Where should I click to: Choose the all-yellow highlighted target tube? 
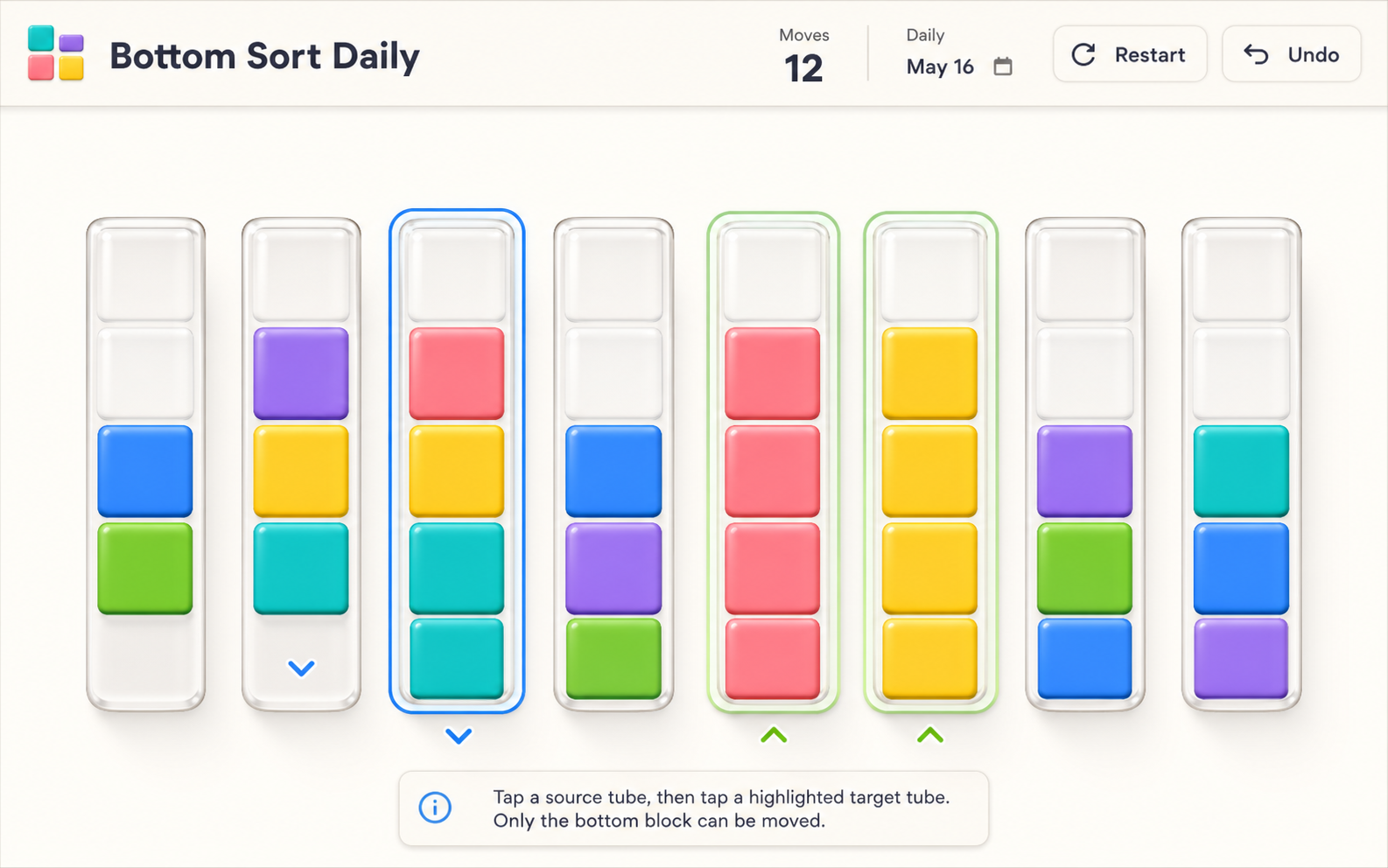tap(930, 462)
